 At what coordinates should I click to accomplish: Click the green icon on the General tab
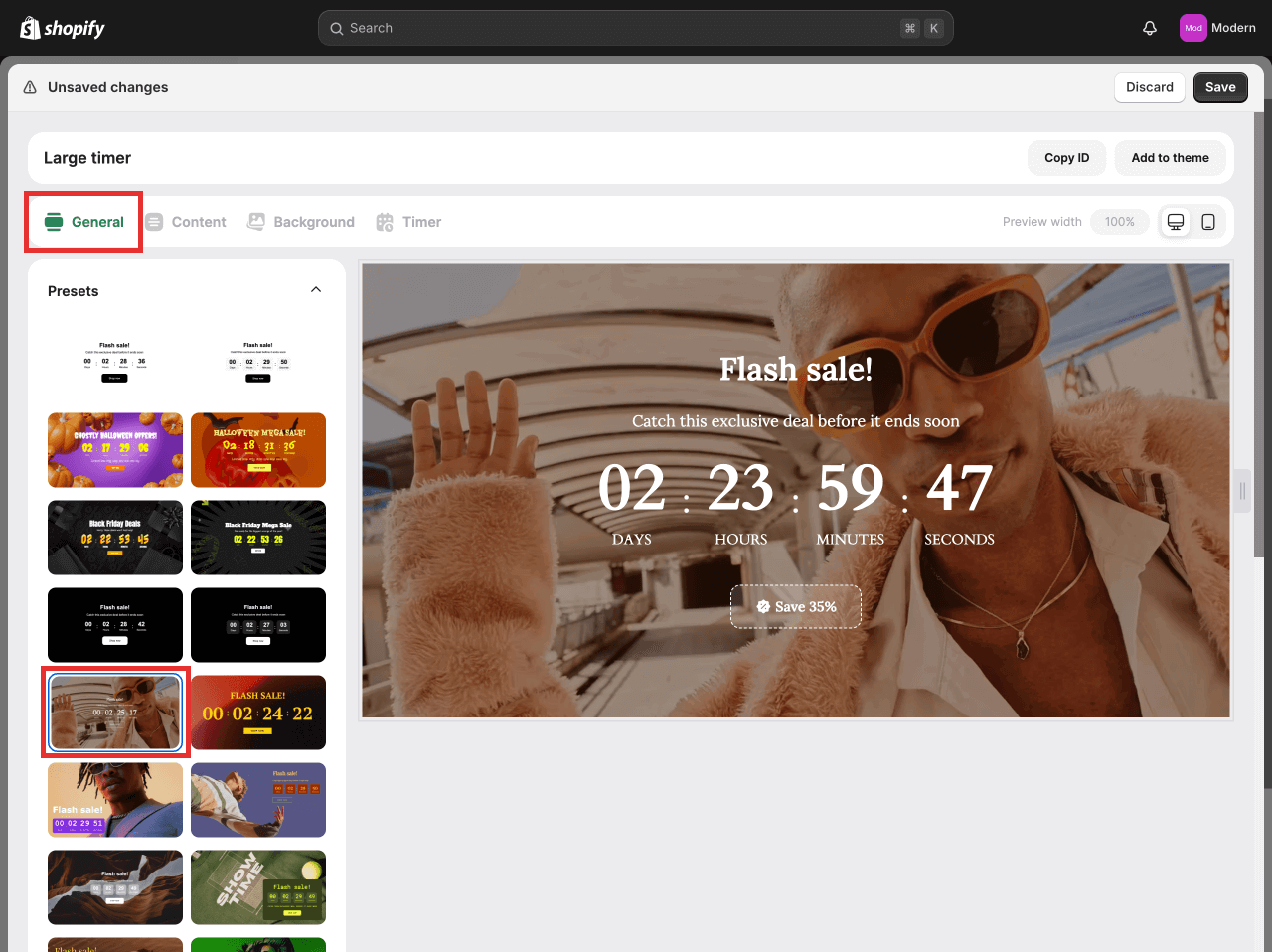[x=54, y=222]
